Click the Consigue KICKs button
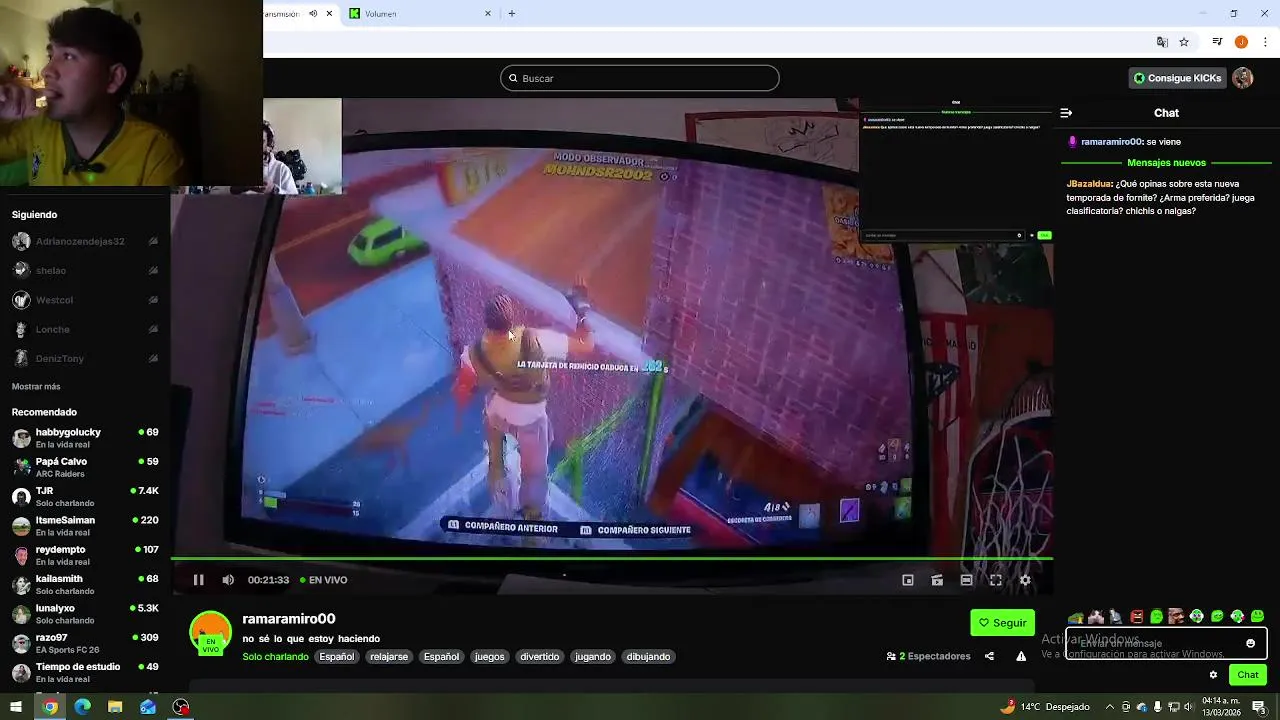Viewport: 1280px width, 720px height. click(1177, 78)
